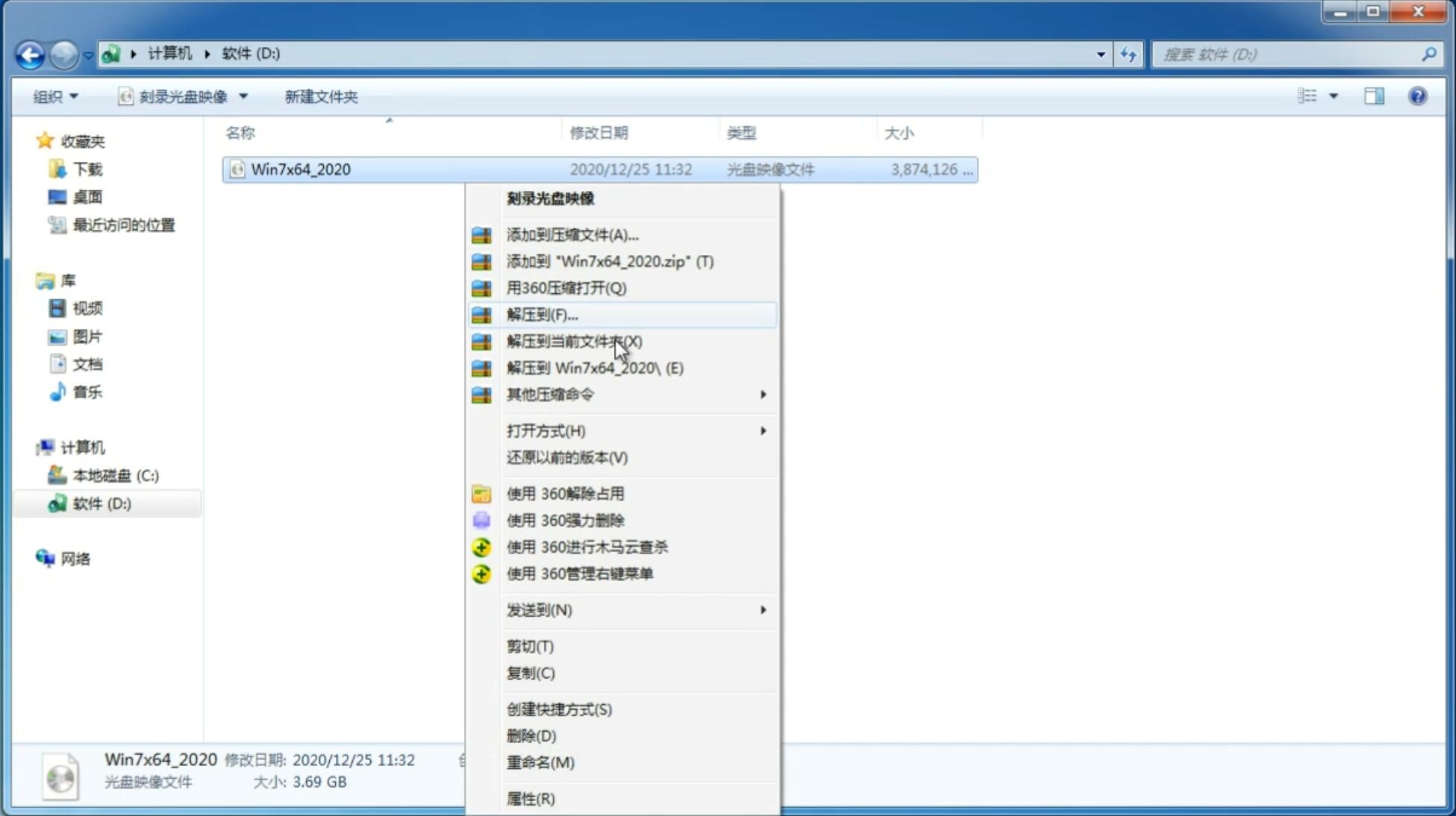Select 解压到当前文件夹 menu option
This screenshot has height=816, width=1456.
[575, 341]
